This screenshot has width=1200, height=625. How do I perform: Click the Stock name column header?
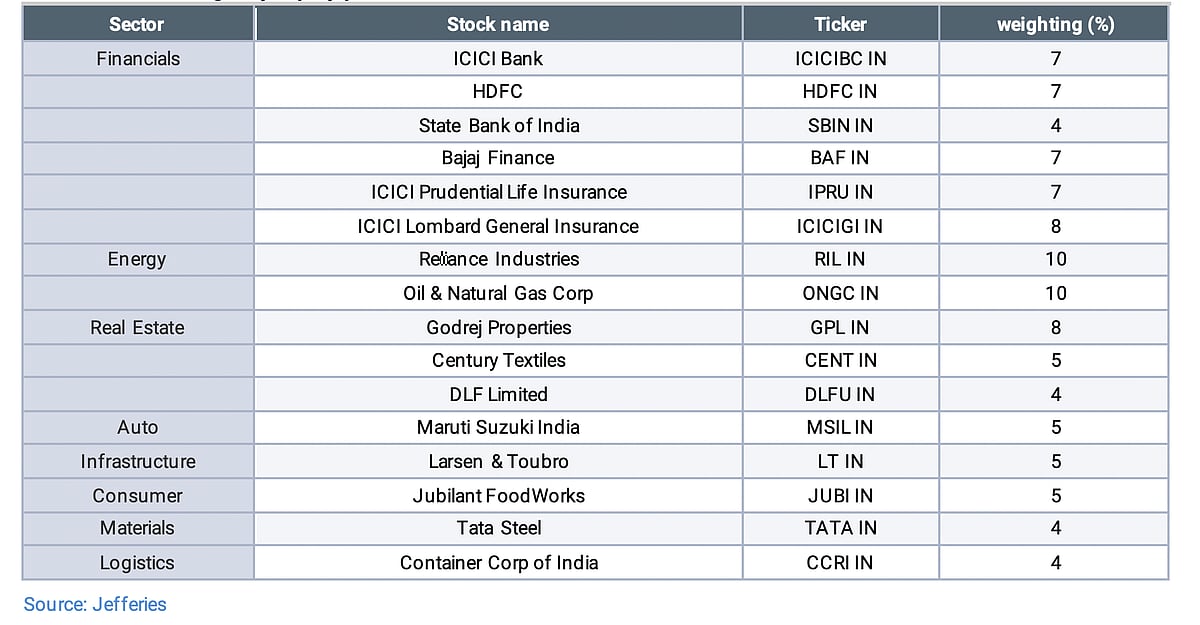498,24
